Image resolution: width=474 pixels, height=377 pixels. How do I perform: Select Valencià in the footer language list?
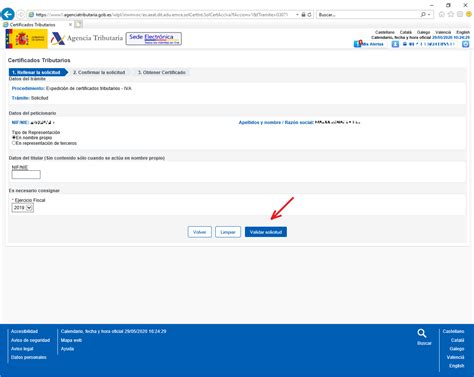[x=456, y=357]
